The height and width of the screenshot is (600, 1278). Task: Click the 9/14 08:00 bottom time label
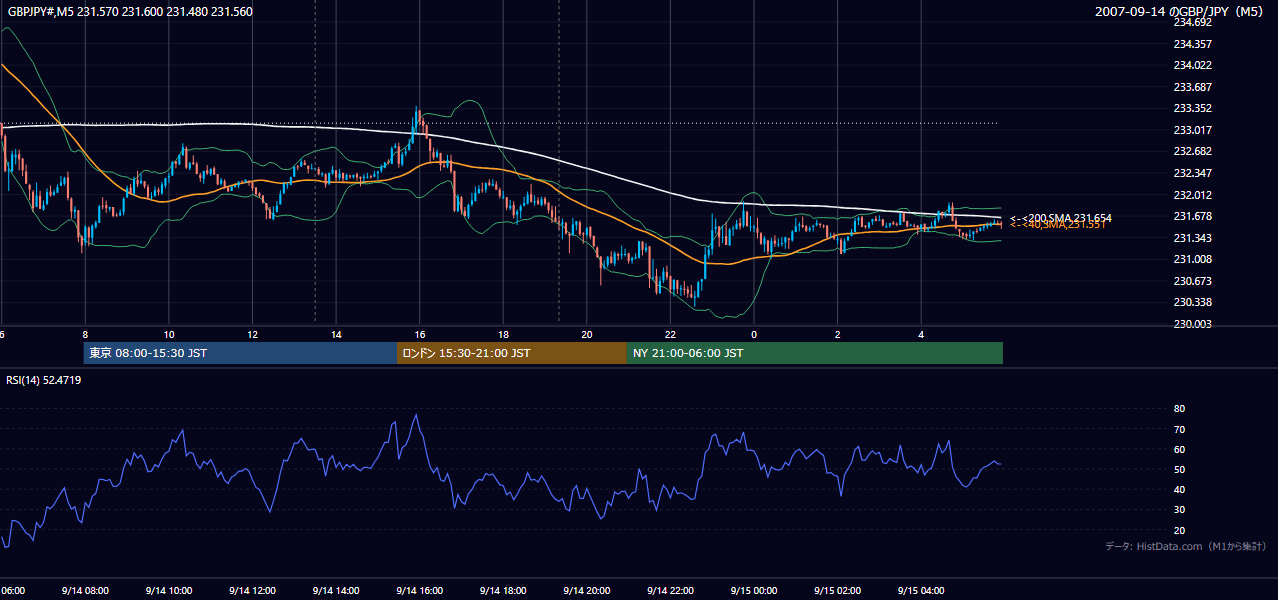click(x=85, y=591)
